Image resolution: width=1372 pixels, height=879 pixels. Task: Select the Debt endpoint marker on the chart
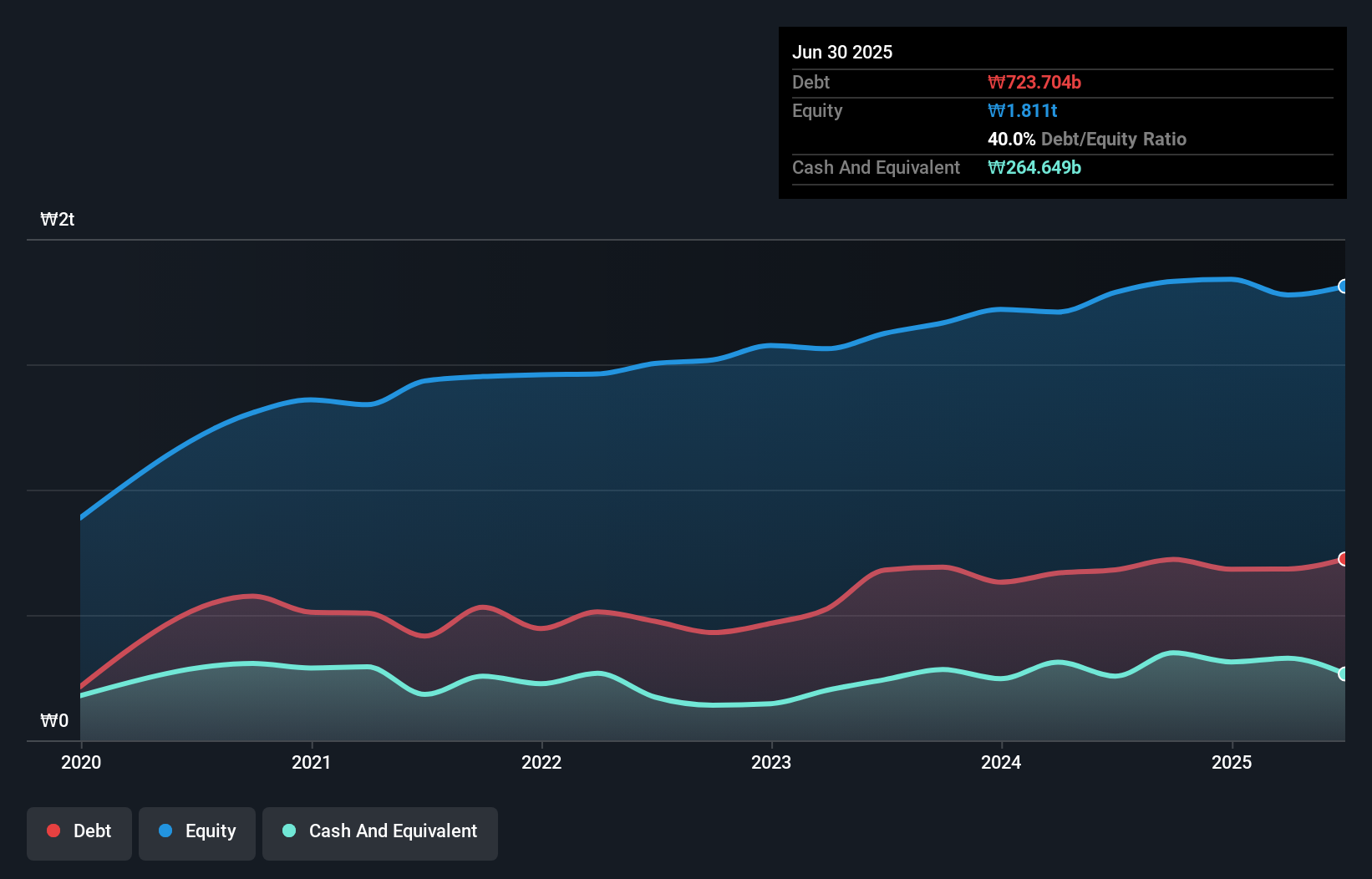(x=1344, y=558)
